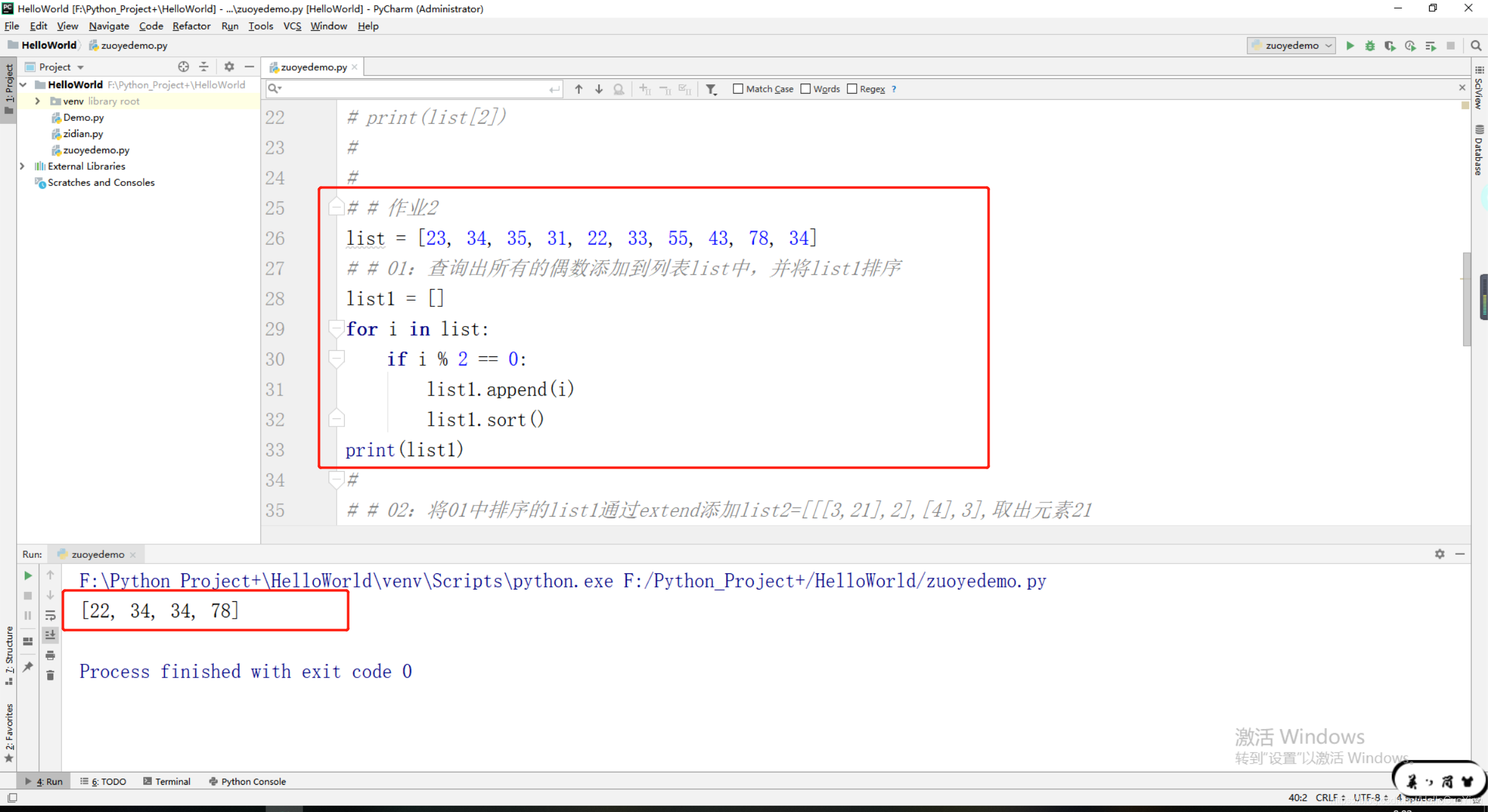The height and width of the screenshot is (812, 1488).
Task: Go to previous search occurrence arrow
Action: pyautogui.click(x=578, y=89)
